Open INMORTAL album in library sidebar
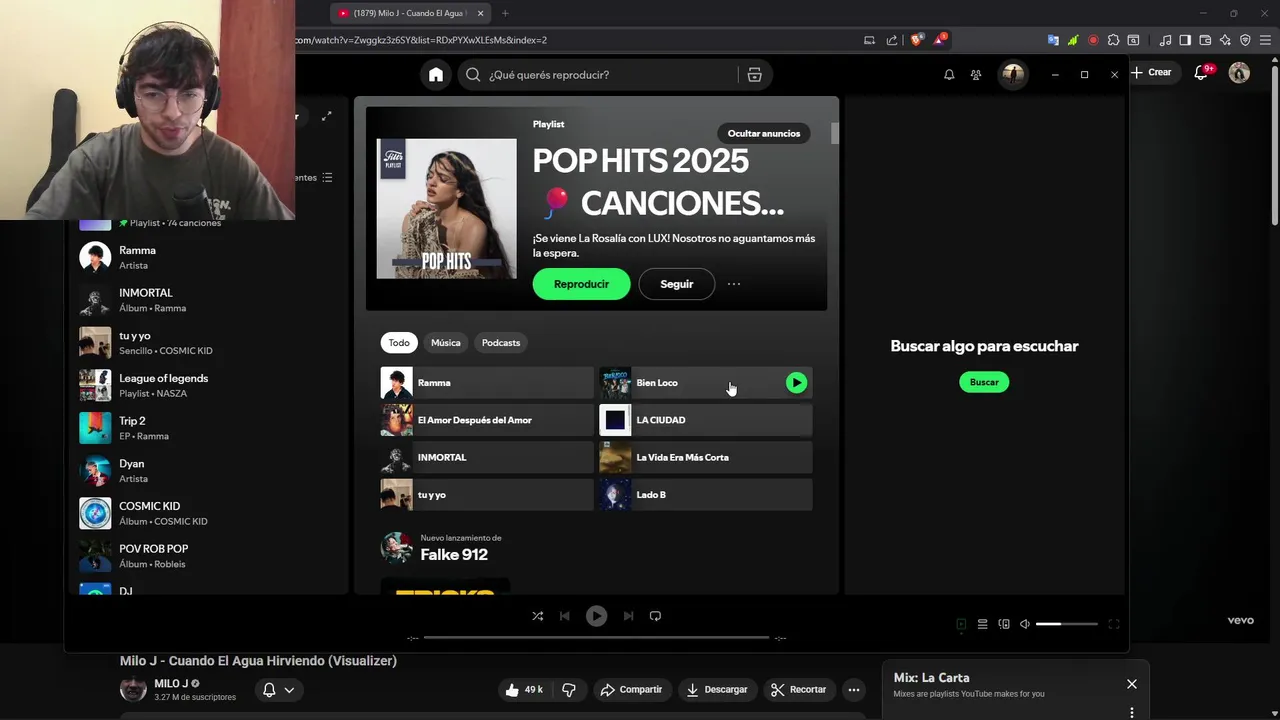The image size is (1280, 720). click(x=208, y=300)
